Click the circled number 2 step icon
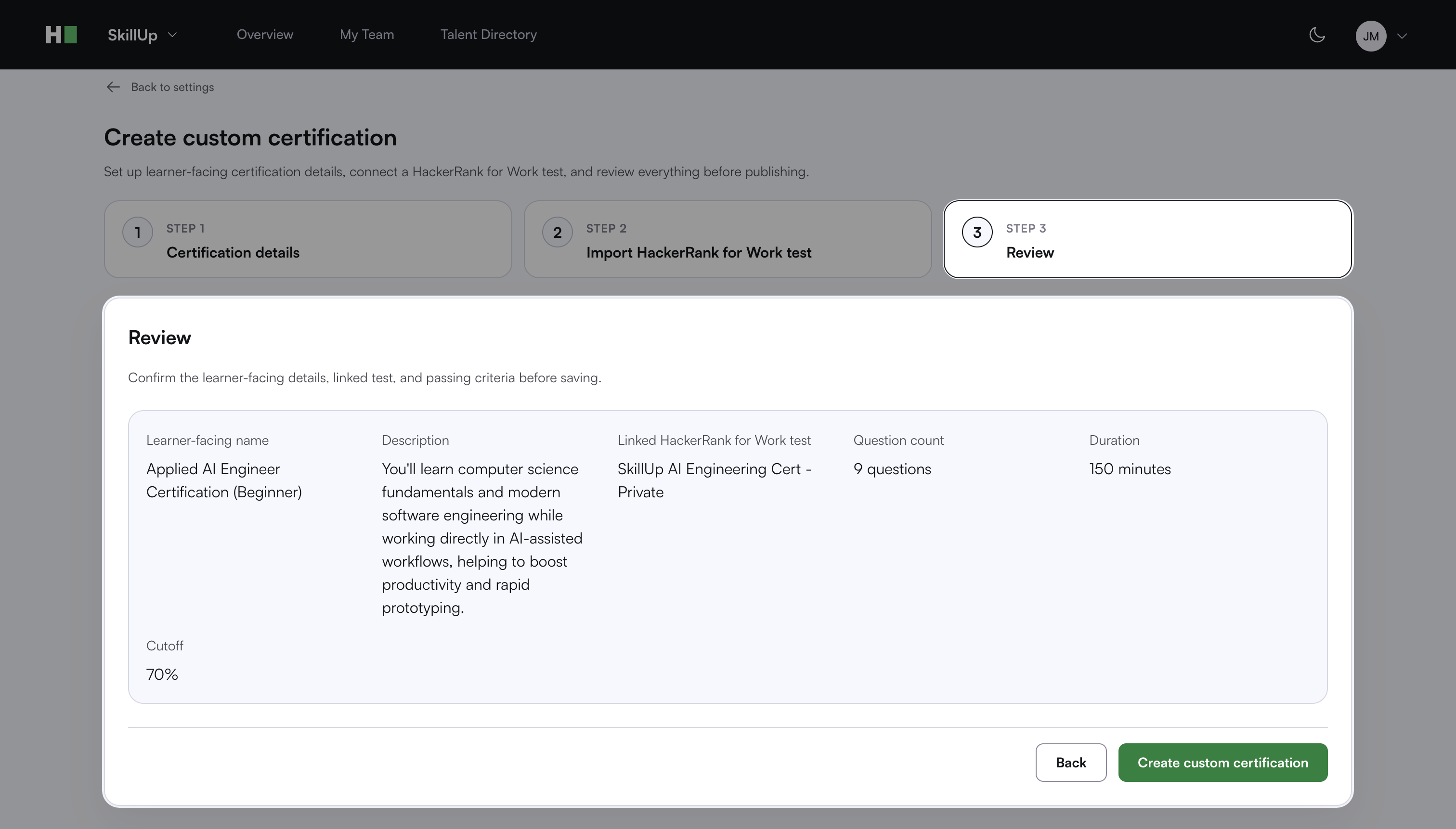1456x829 pixels. click(x=557, y=233)
